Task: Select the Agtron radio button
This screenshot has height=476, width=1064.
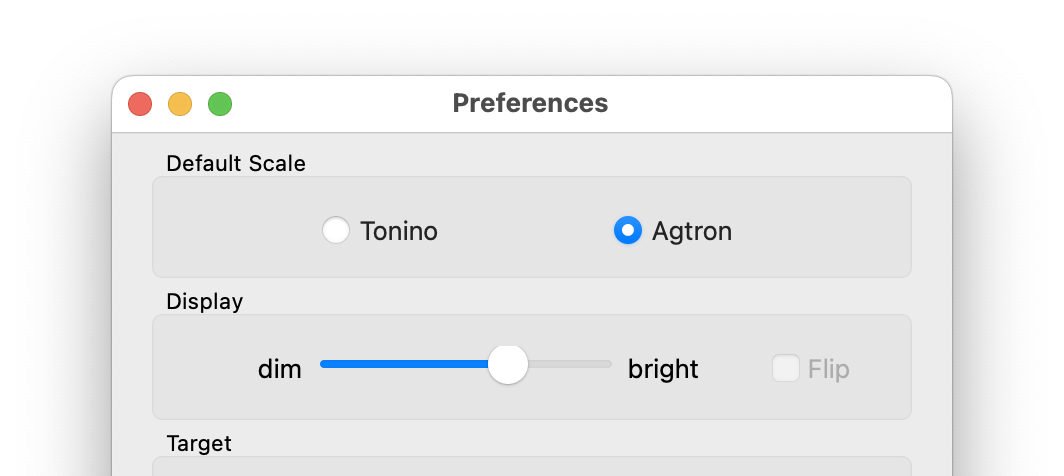Action: tap(628, 230)
